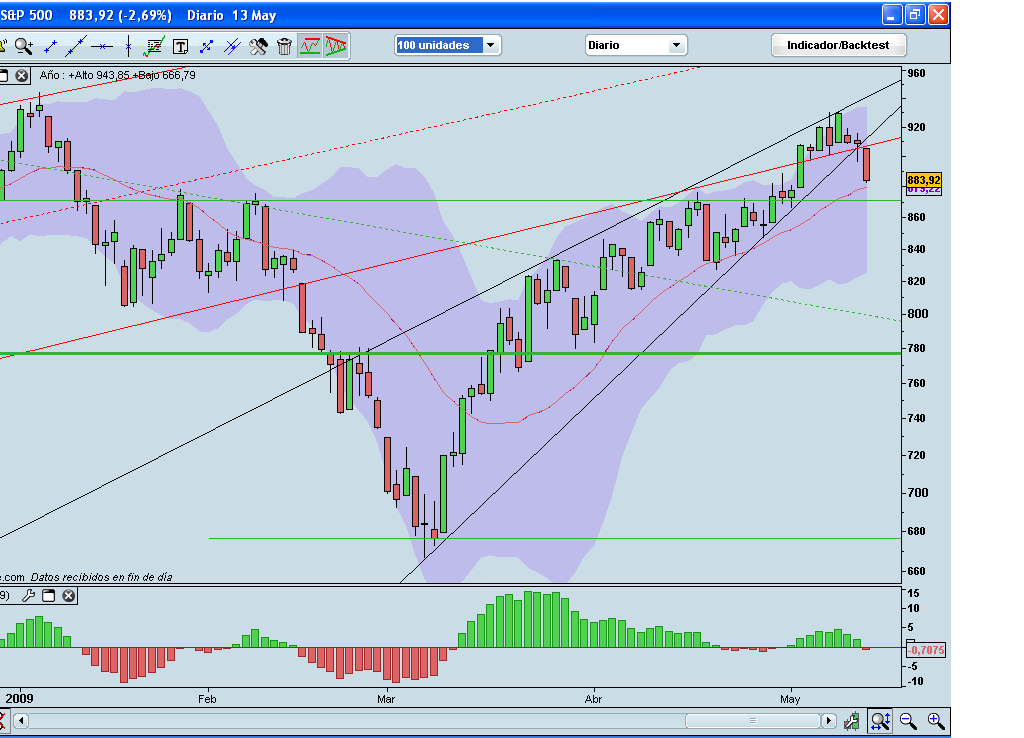Click the indicator value label -0,7075
The image size is (1024, 738).
pyautogui.click(x=926, y=650)
